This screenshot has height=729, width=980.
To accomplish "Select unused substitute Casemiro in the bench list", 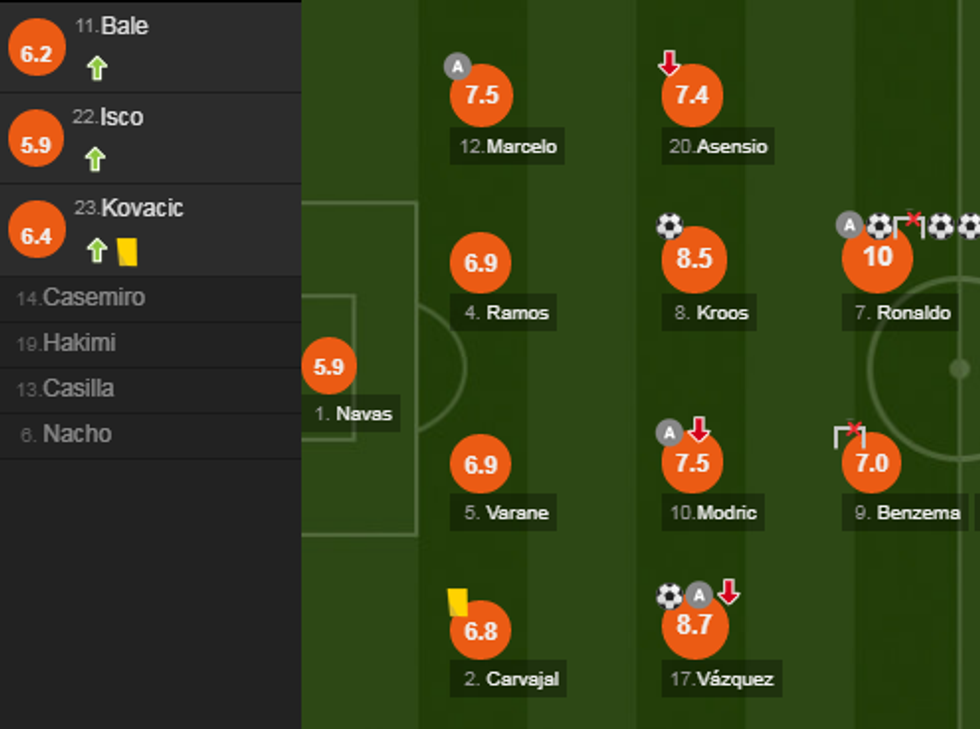I will 81,297.
